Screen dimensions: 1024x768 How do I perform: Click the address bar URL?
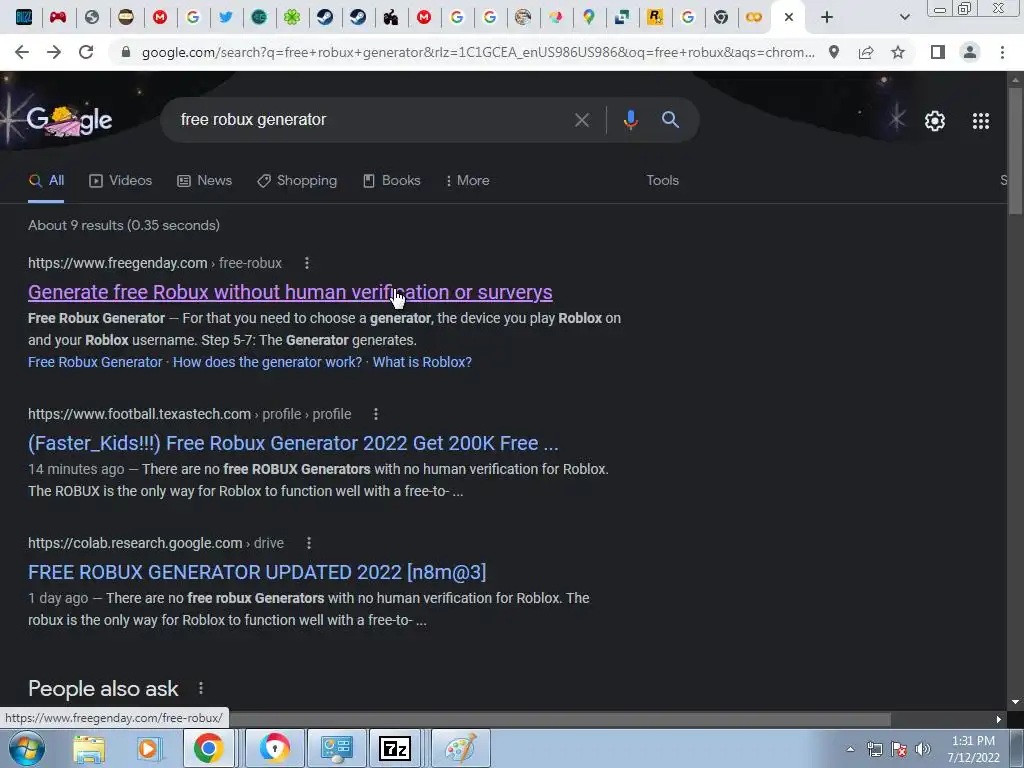tap(478, 52)
